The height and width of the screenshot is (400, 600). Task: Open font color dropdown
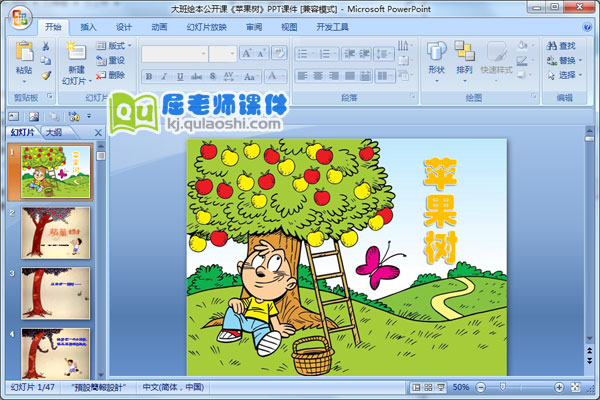pyautogui.click(x=284, y=76)
